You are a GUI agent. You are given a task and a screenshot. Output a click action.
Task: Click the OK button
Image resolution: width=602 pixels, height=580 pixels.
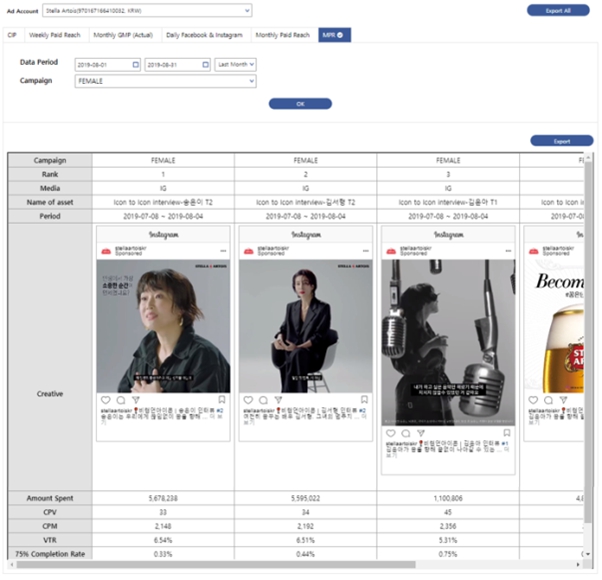tap(300, 104)
